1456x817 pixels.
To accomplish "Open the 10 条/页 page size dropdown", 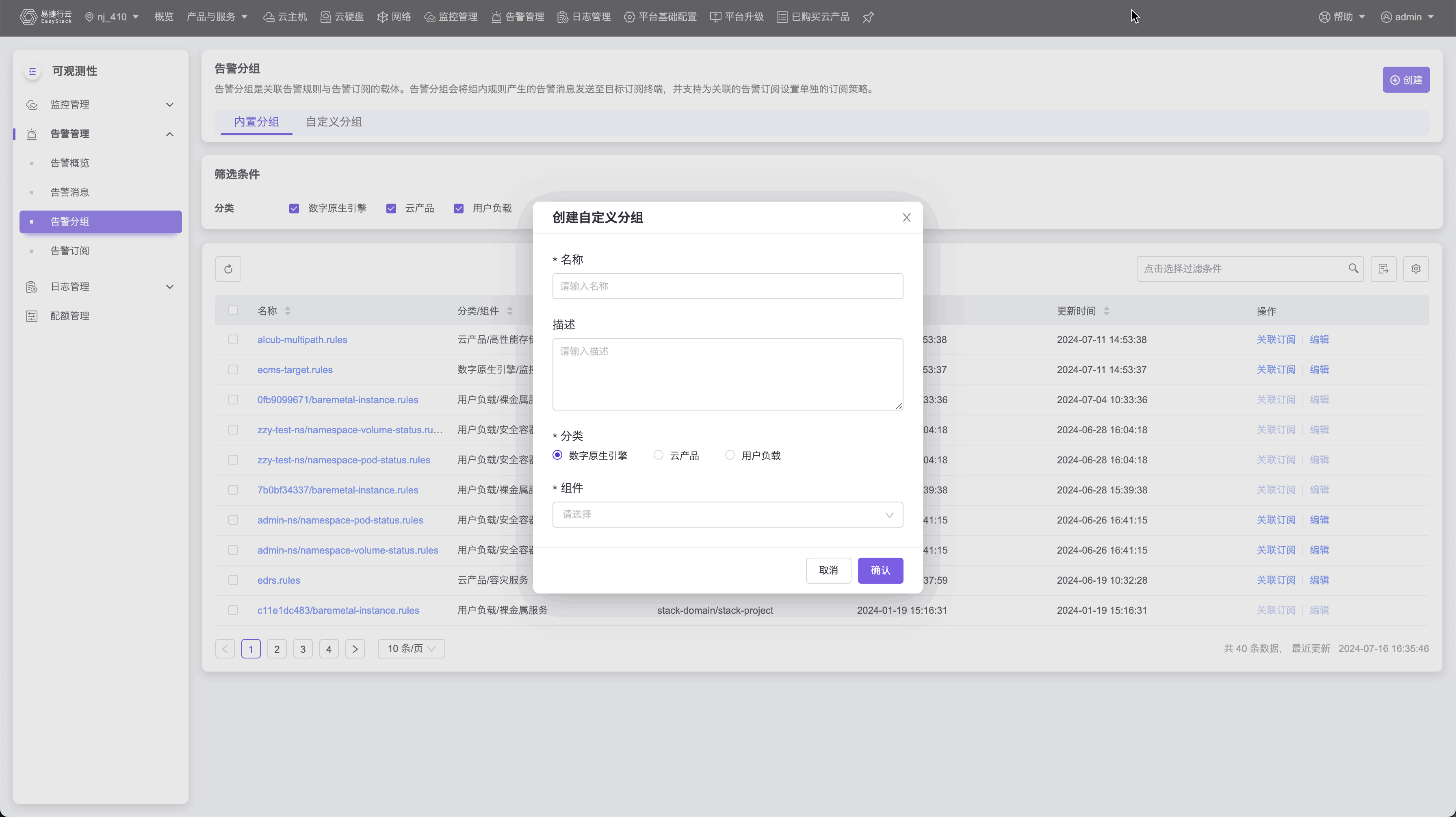I will point(411,648).
